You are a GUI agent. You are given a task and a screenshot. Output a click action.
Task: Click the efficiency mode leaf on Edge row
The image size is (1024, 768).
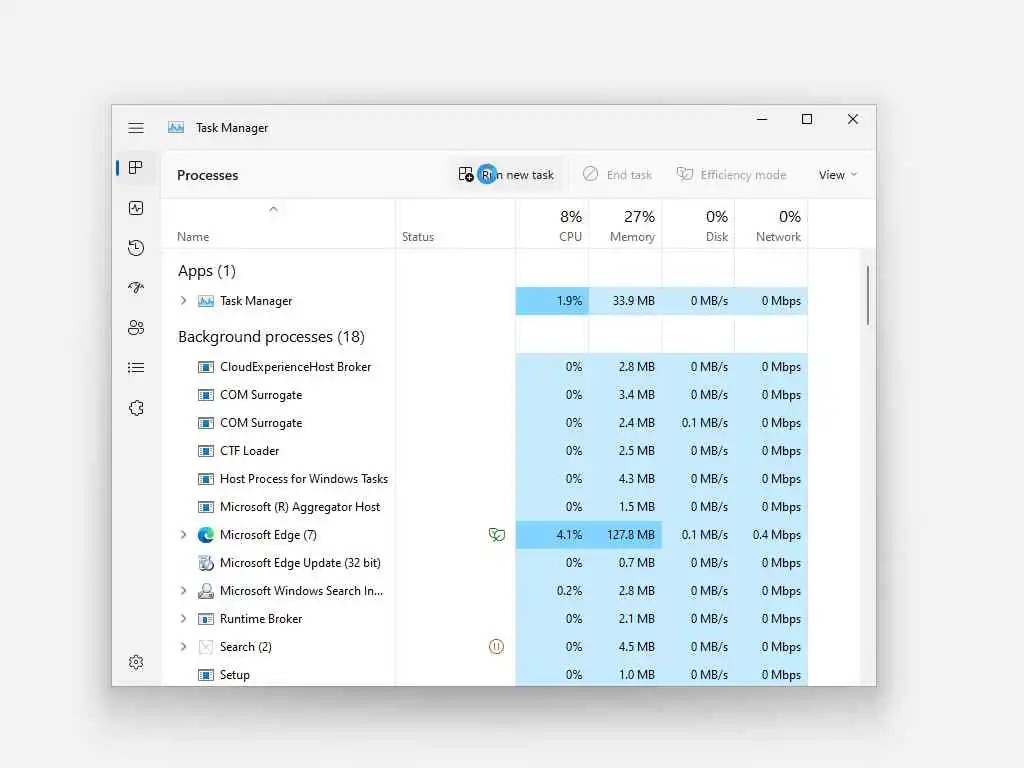[x=496, y=535]
